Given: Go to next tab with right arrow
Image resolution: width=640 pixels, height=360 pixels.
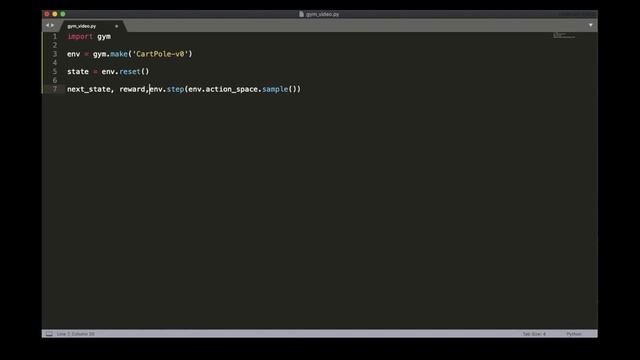Looking at the screenshot, I should (x=52, y=25).
